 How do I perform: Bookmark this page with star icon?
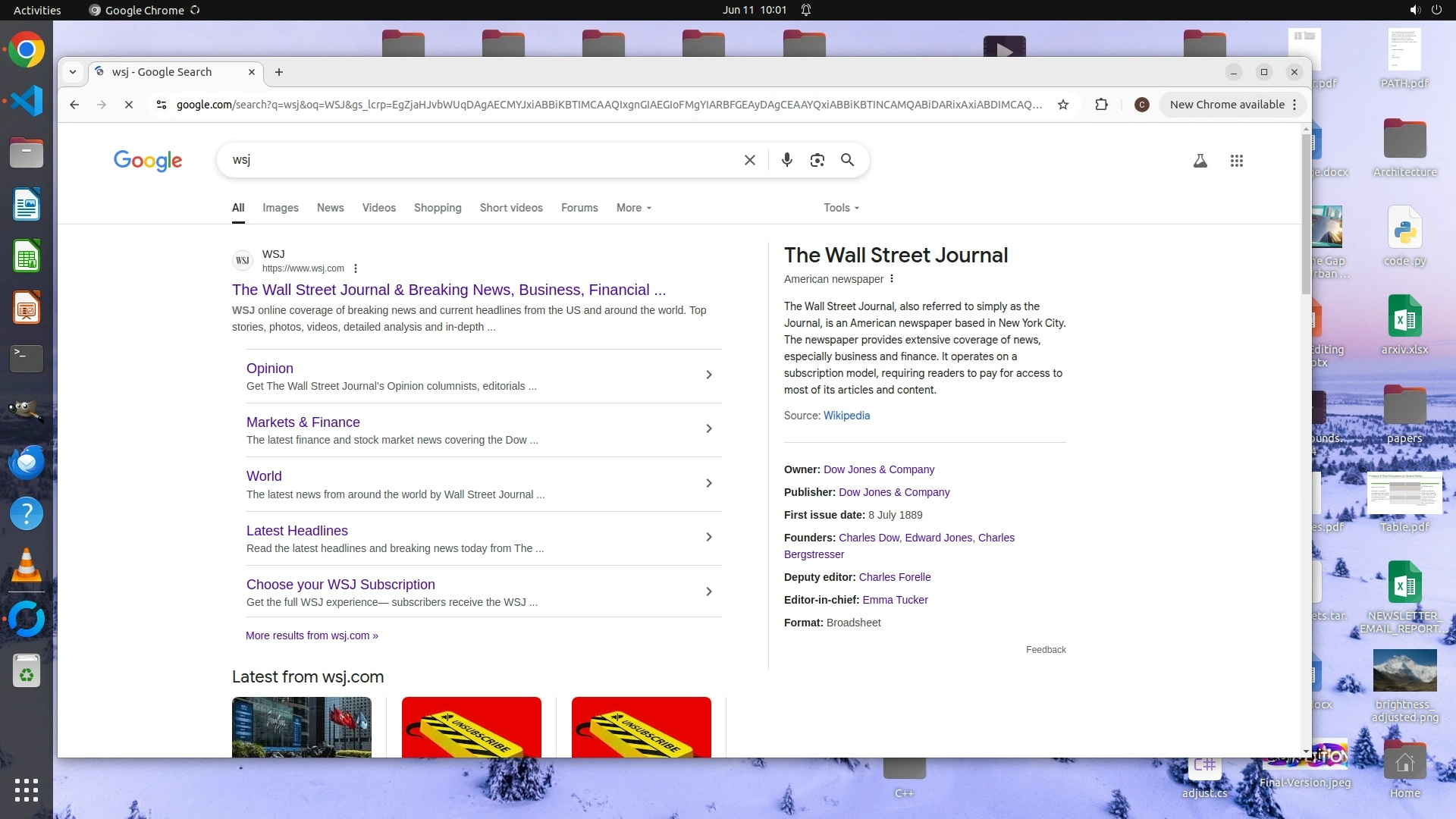pos(1063,105)
